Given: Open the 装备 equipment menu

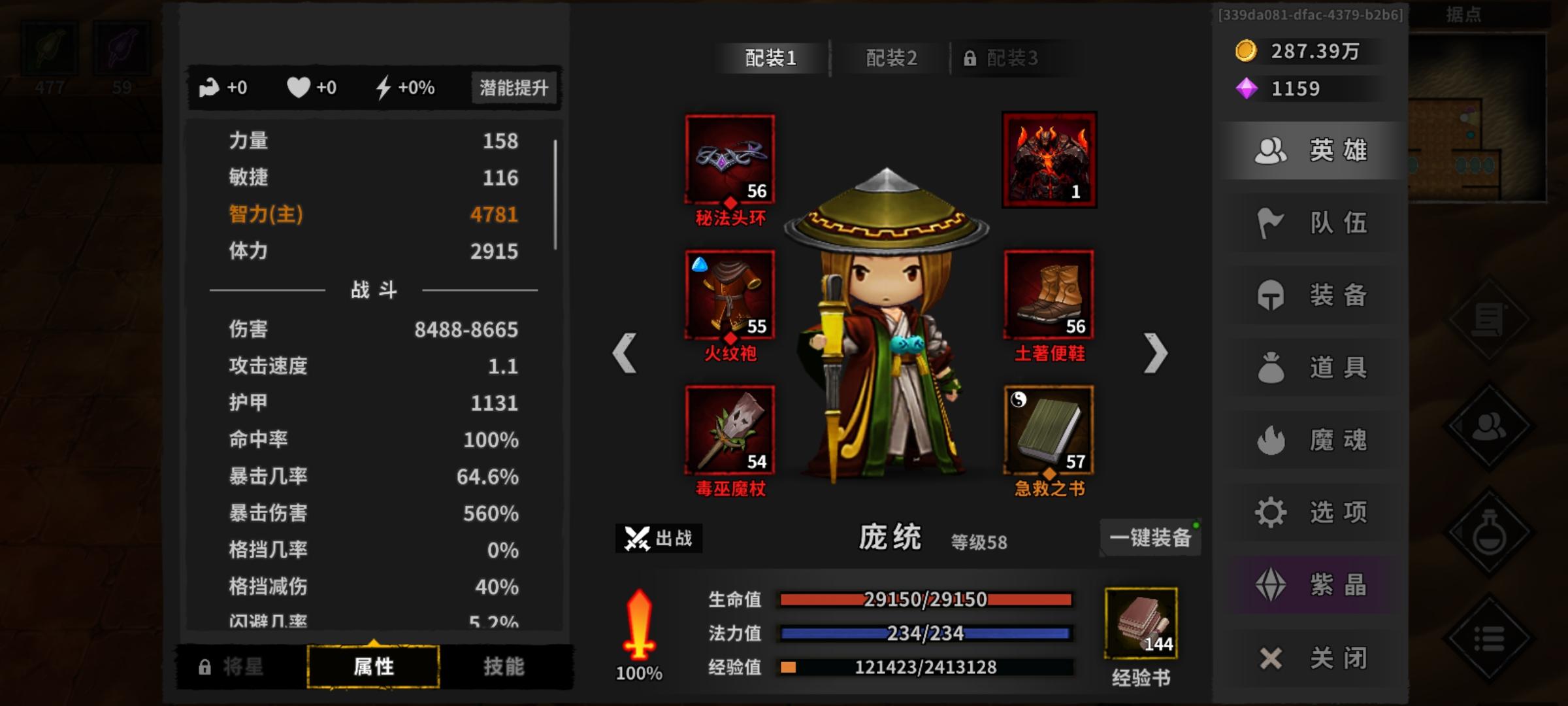Looking at the screenshot, I should point(1313,295).
